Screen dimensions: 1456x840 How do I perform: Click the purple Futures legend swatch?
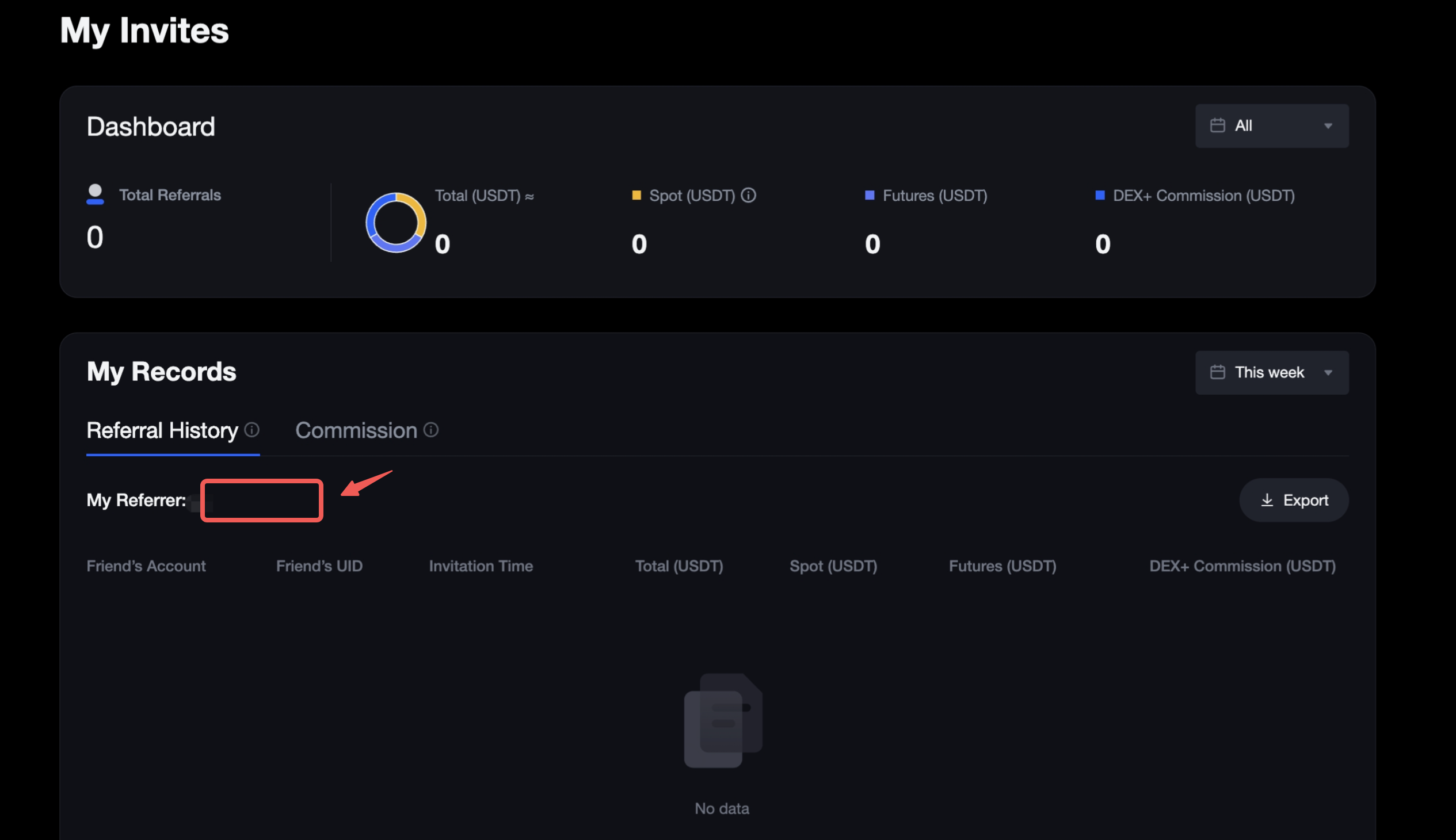pyautogui.click(x=870, y=196)
